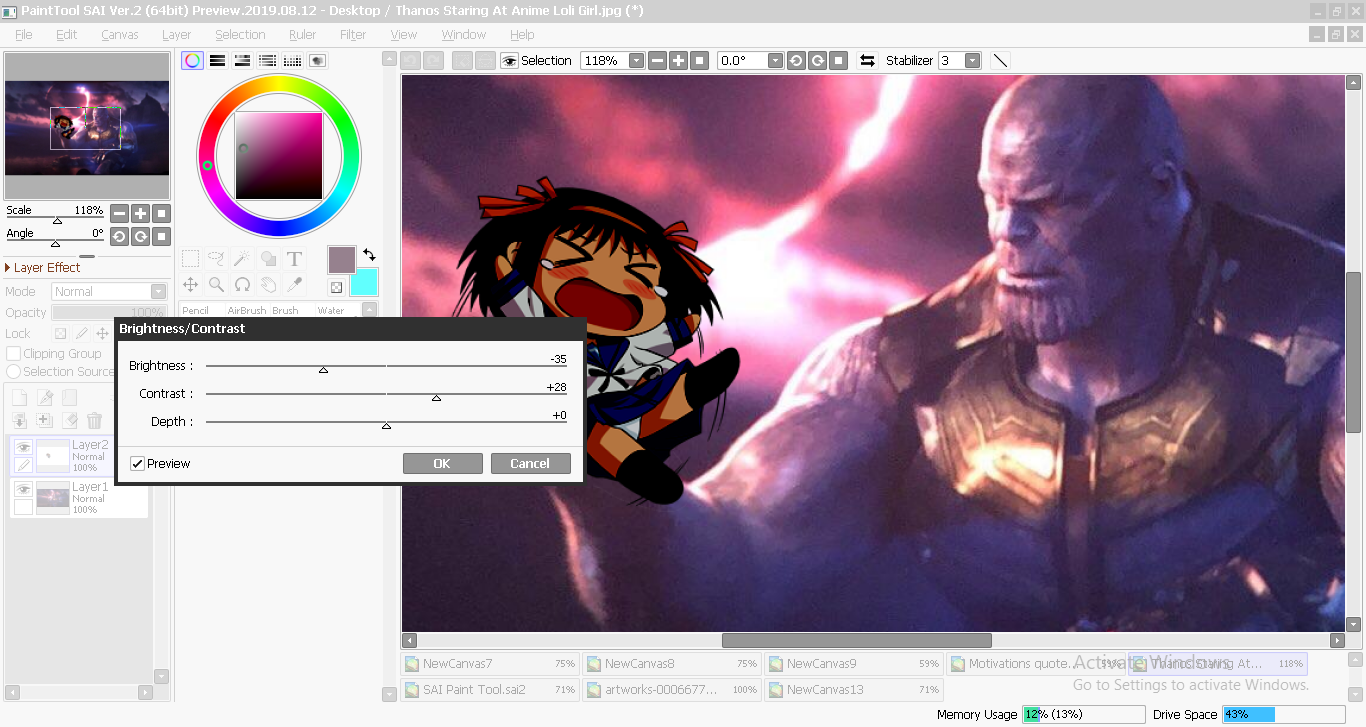Open the Stabilizer value dropdown

click(969, 60)
